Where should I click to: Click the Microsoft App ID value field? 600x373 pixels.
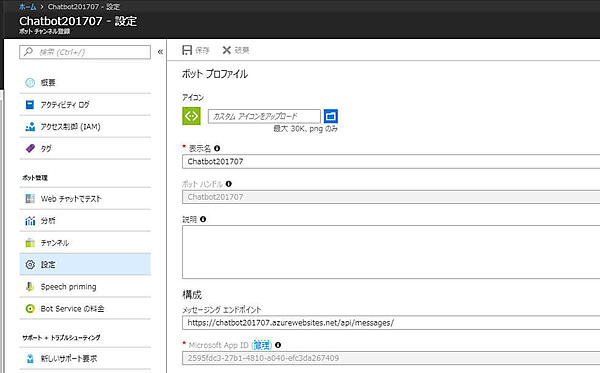(391, 358)
